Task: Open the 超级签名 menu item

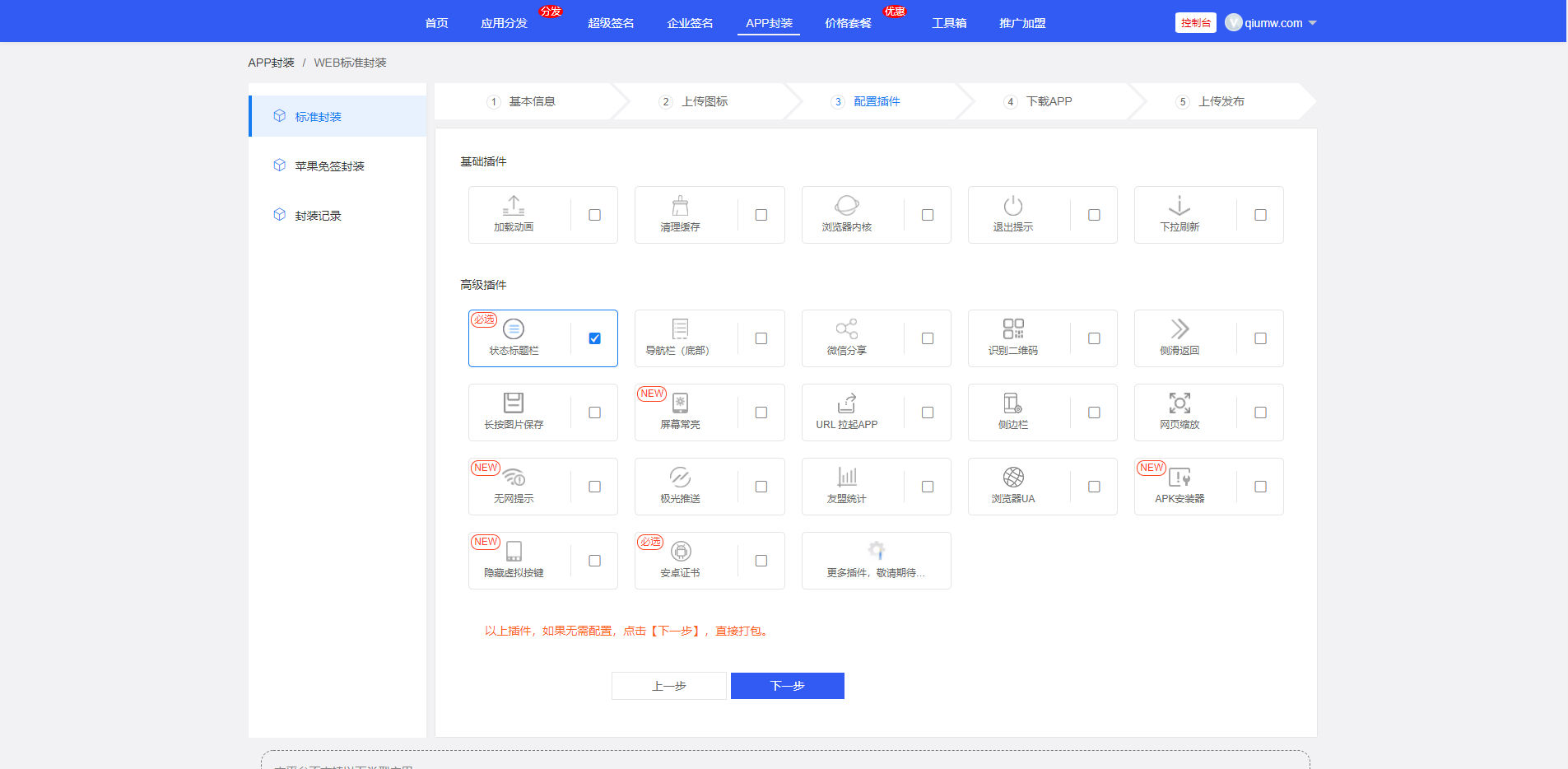Action: pyautogui.click(x=611, y=23)
